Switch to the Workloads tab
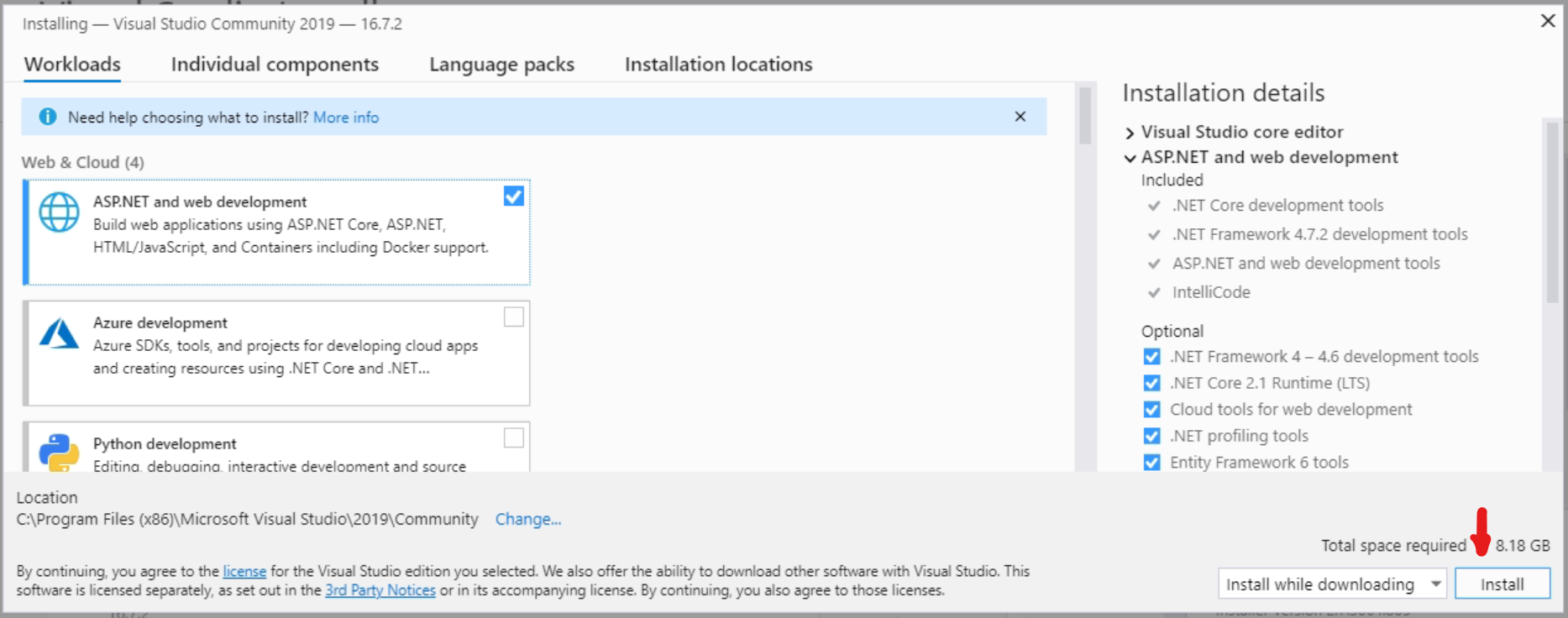 click(x=72, y=64)
